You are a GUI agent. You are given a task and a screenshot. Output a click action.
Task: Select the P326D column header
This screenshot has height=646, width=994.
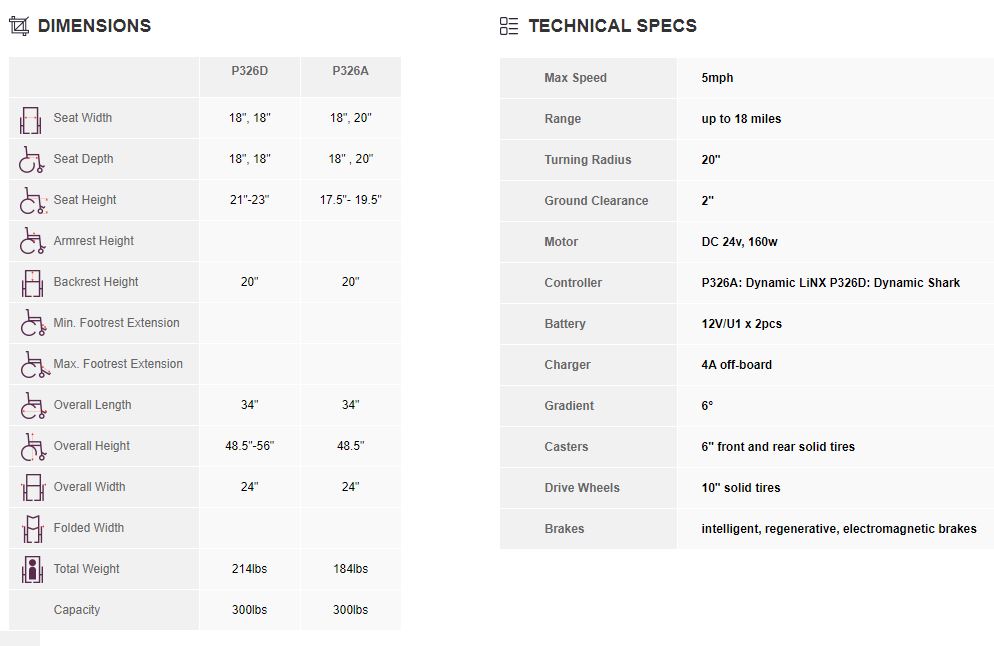[x=249, y=71]
